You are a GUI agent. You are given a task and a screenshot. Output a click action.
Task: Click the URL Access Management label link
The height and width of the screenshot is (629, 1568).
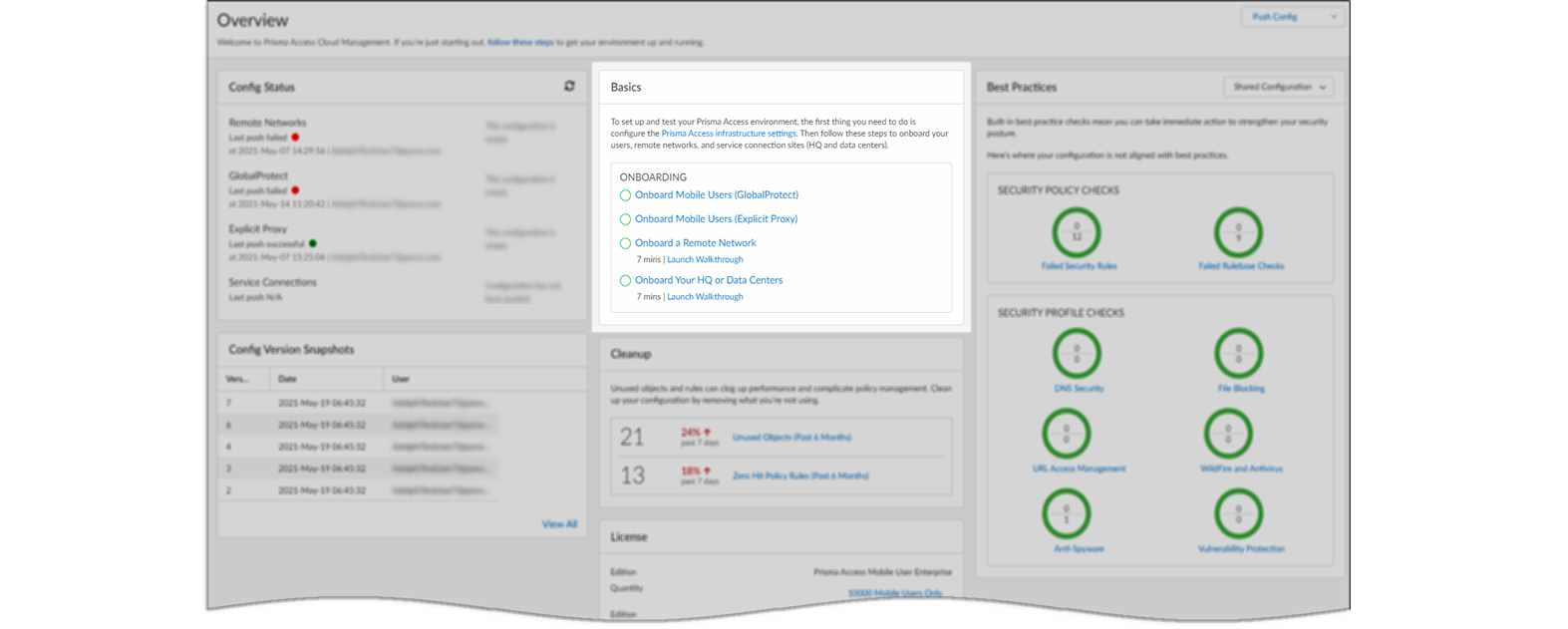pos(1079,469)
